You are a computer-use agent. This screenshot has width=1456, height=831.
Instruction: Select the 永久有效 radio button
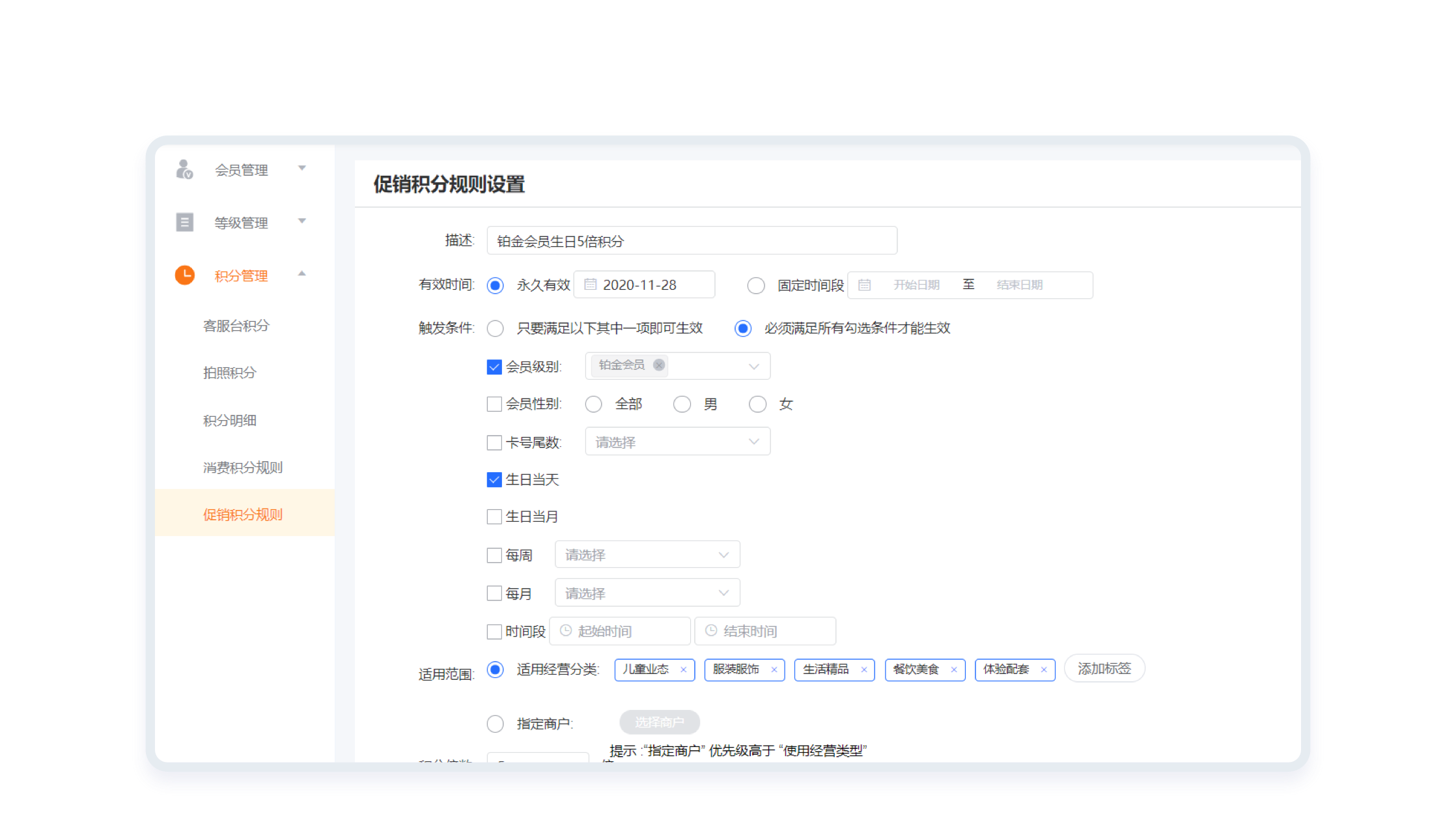[496, 285]
